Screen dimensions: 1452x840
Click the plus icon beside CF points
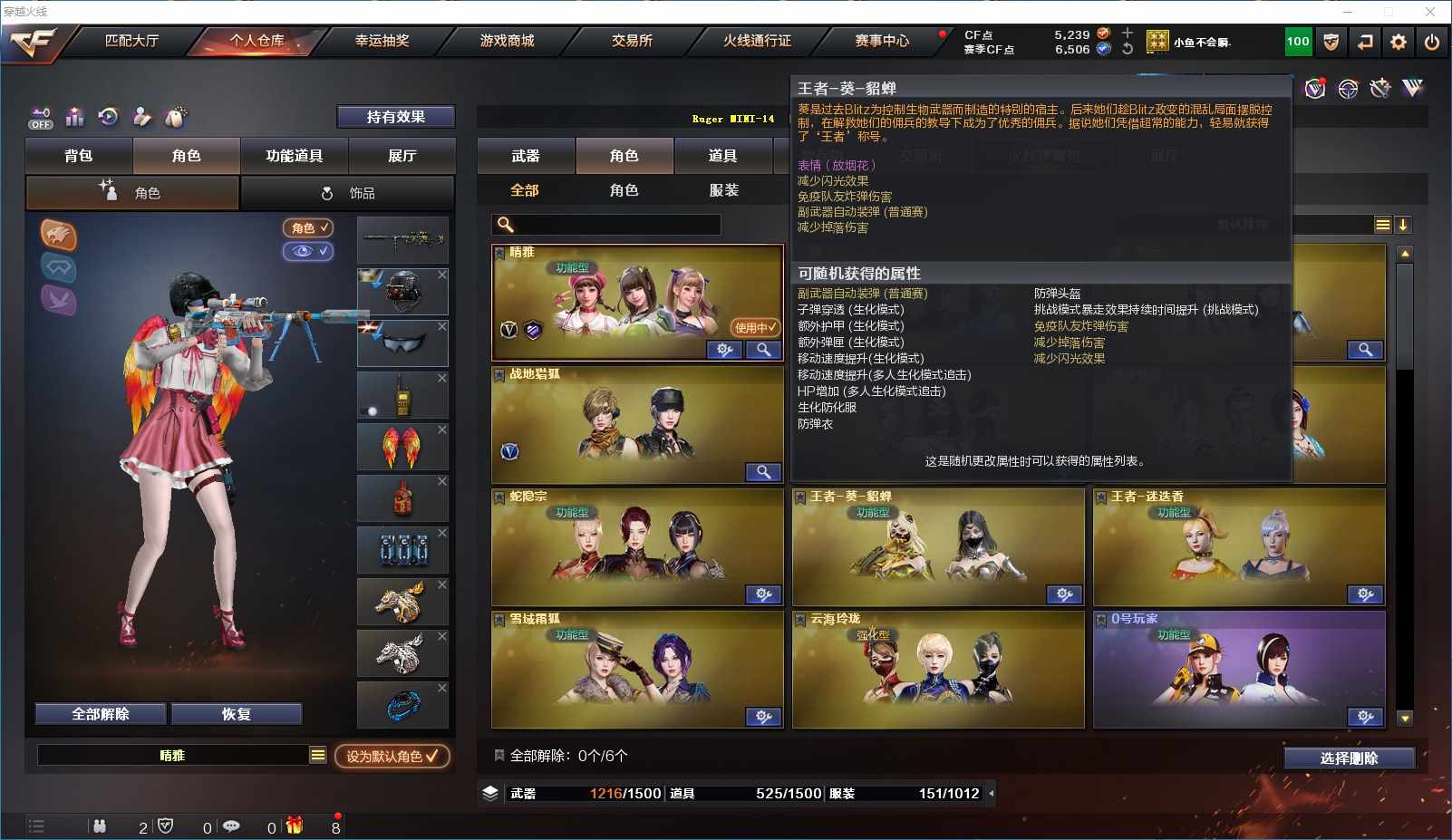pyautogui.click(x=1128, y=33)
